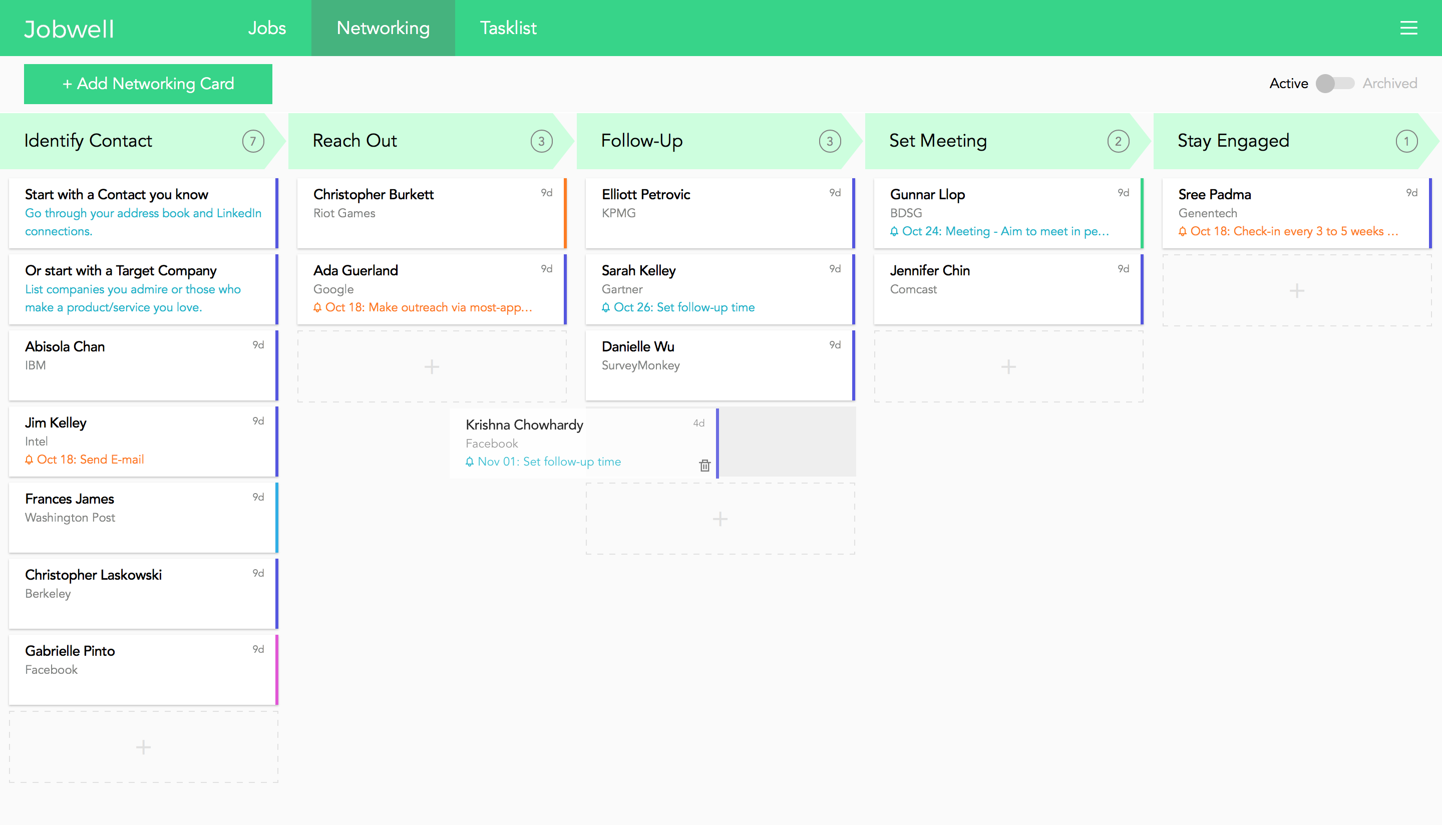Click 'Oct 18: Send E-mail' reminder text
Image resolution: width=1442 pixels, height=840 pixels.
(91, 460)
